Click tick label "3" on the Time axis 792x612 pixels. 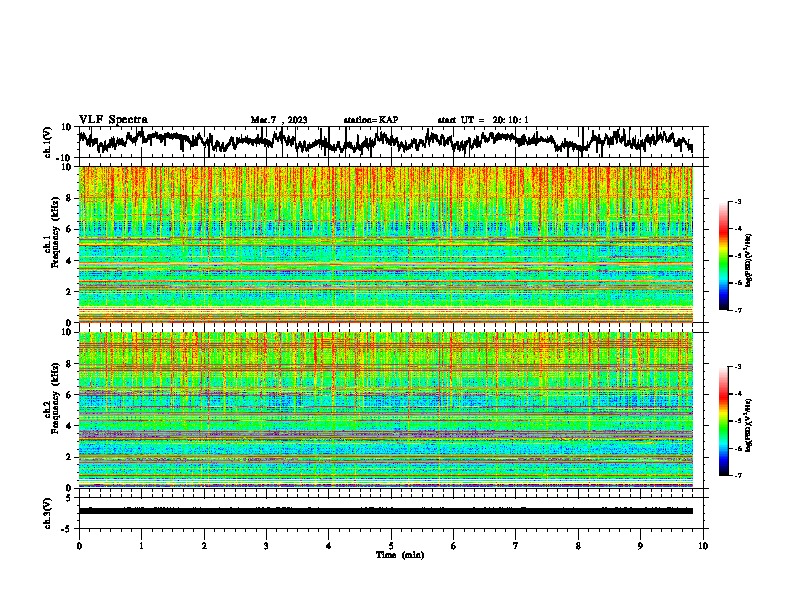(x=266, y=546)
